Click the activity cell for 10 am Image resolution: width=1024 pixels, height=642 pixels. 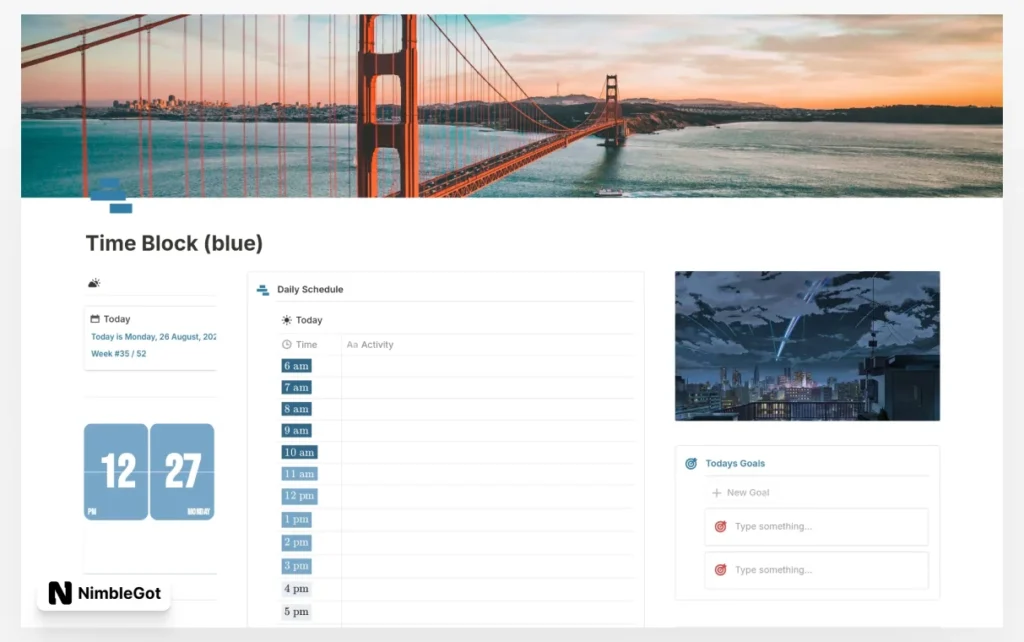487,452
